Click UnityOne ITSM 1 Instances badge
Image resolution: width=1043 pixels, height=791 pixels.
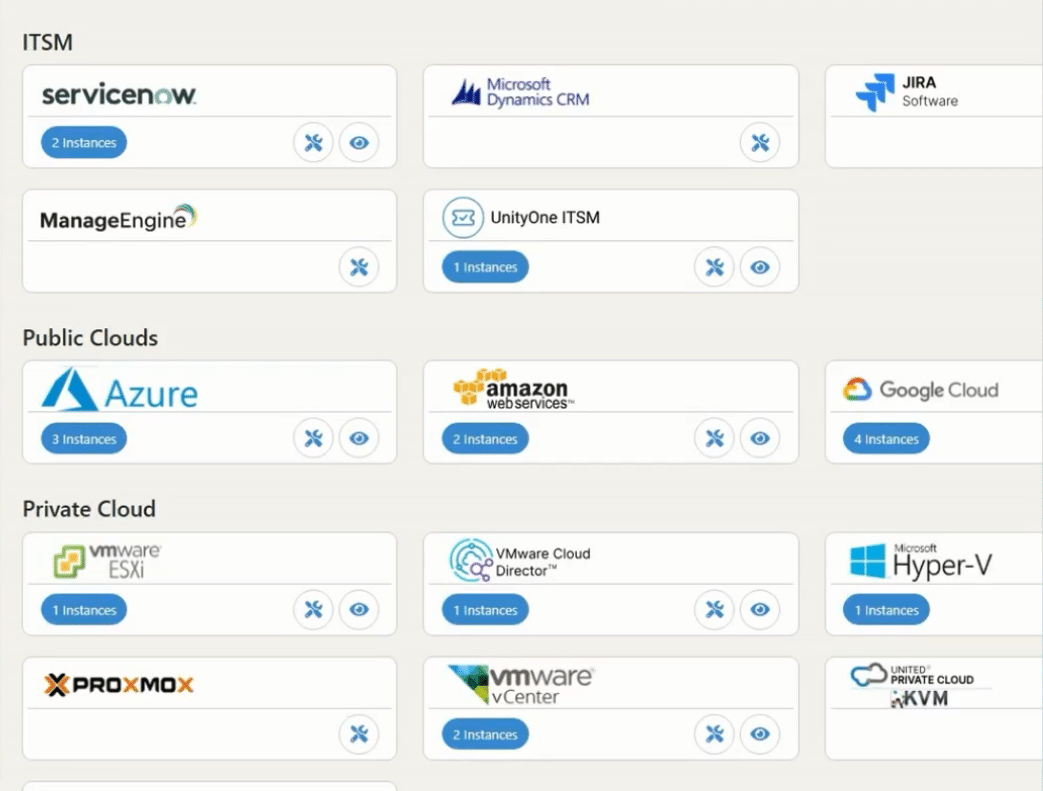486,267
